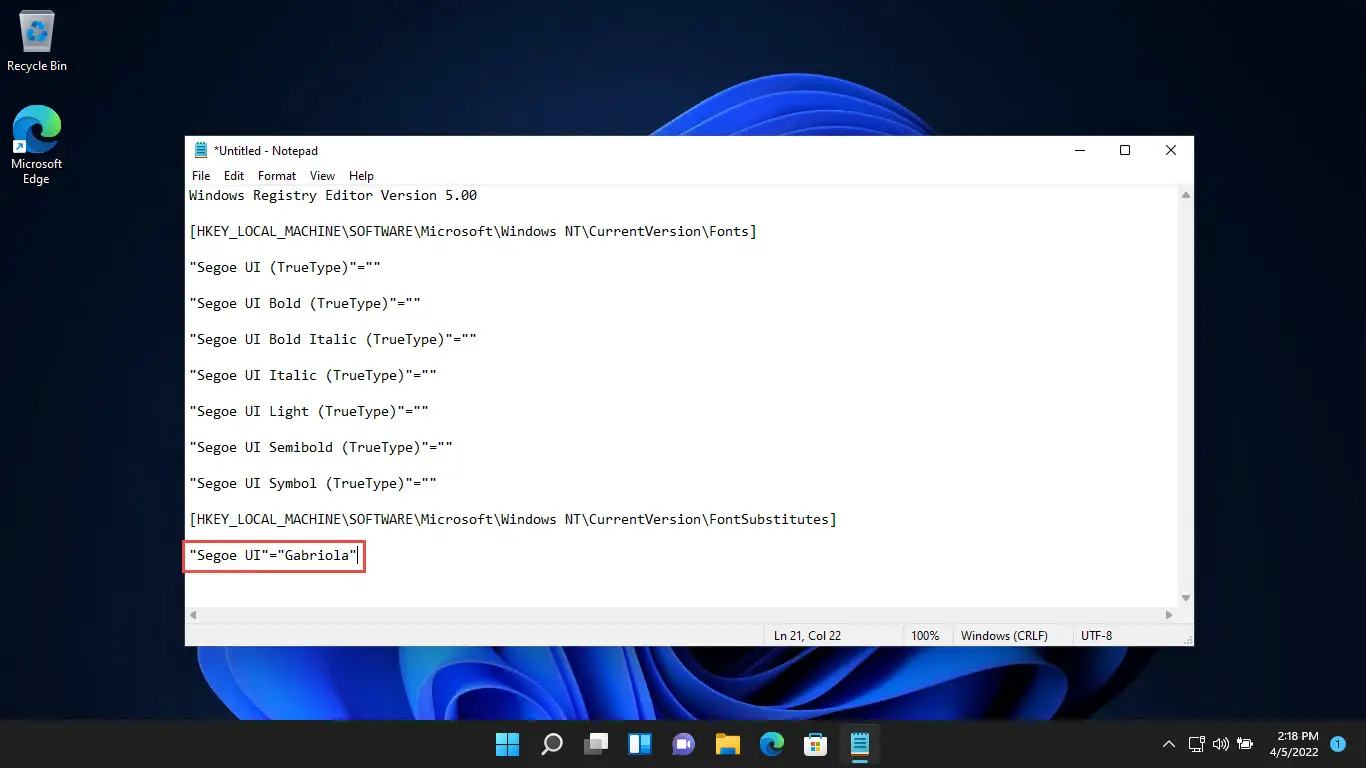Click the "Windows Registry Editor Version 5.00" line
Screen dimensions: 1366x768
333,196
